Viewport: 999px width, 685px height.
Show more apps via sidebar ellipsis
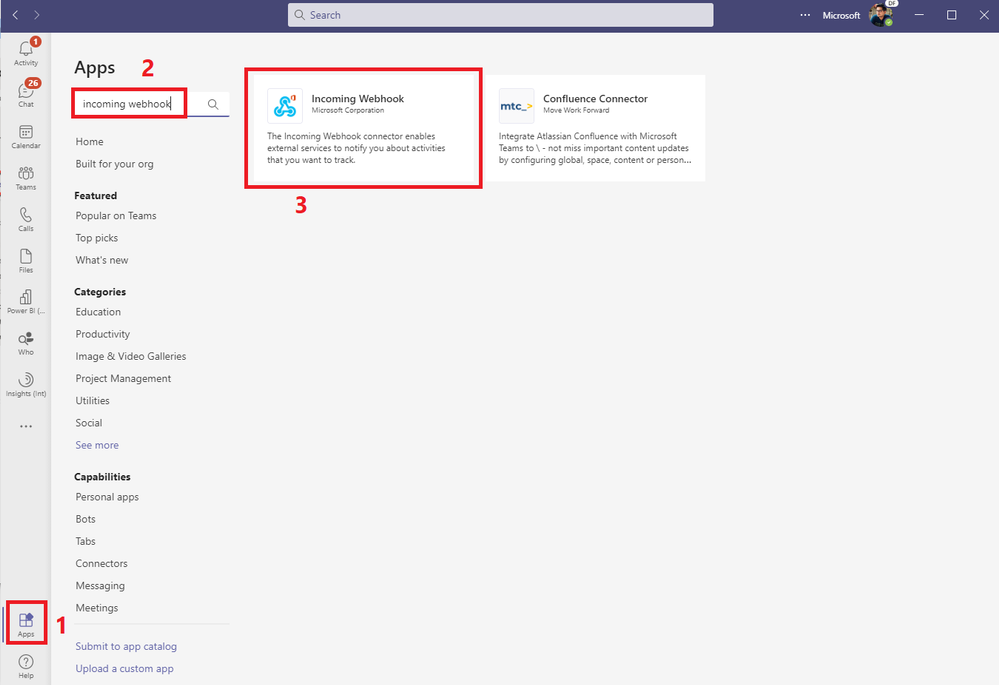click(25, 426)
